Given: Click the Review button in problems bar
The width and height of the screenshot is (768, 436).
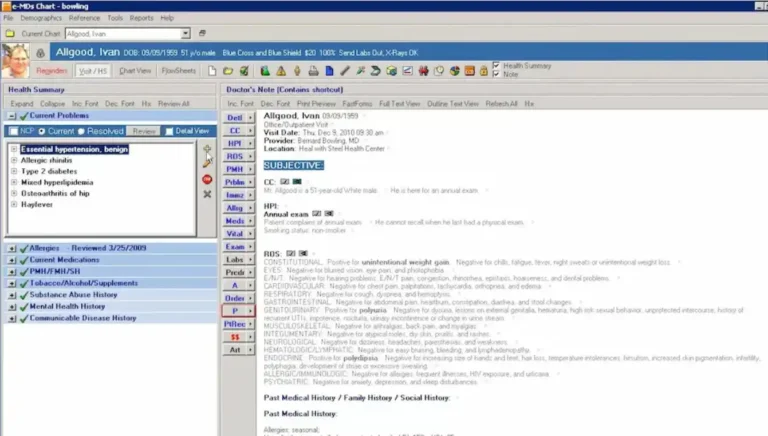Looking at the screenshot, I should [x=144, y=131].
